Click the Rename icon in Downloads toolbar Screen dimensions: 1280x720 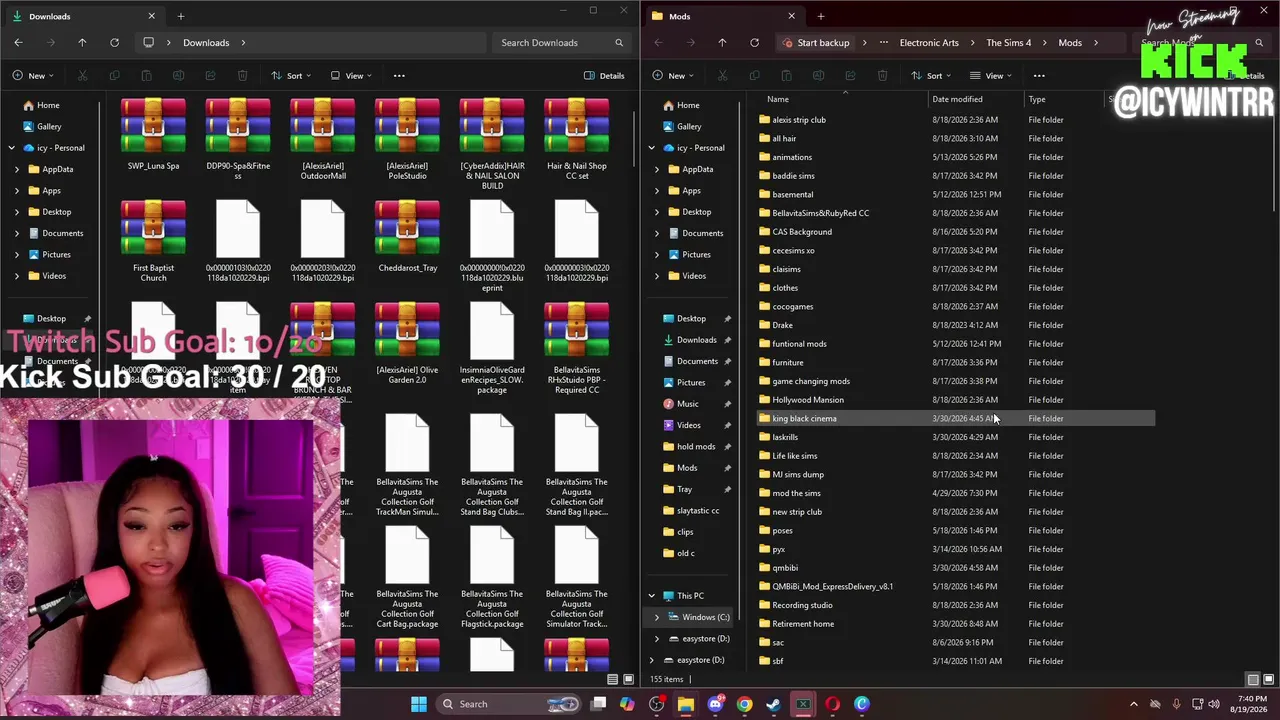coord(178,76)
